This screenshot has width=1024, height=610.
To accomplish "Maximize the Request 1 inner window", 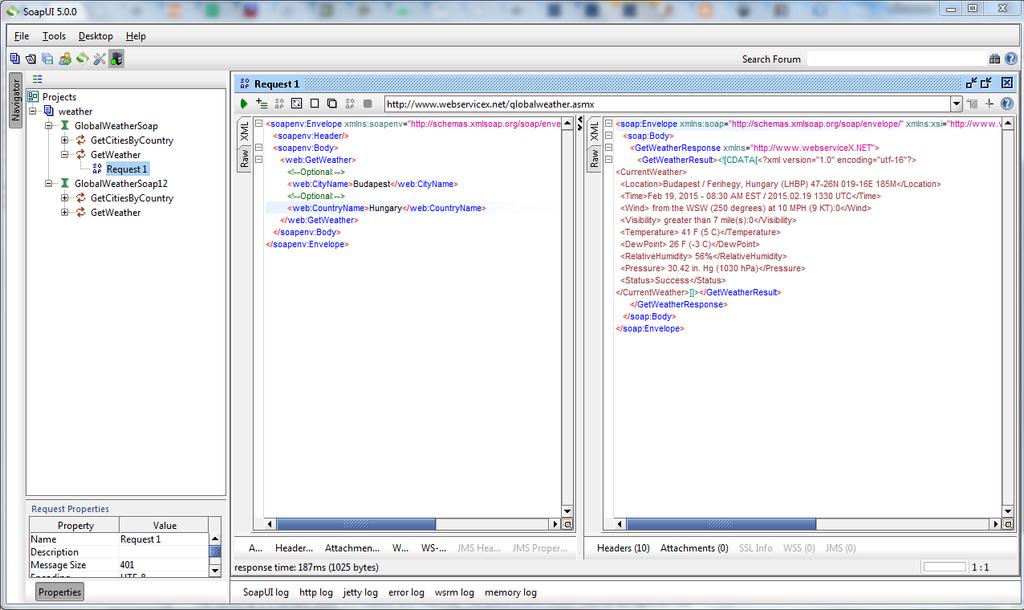I will (x=987, y=82).
